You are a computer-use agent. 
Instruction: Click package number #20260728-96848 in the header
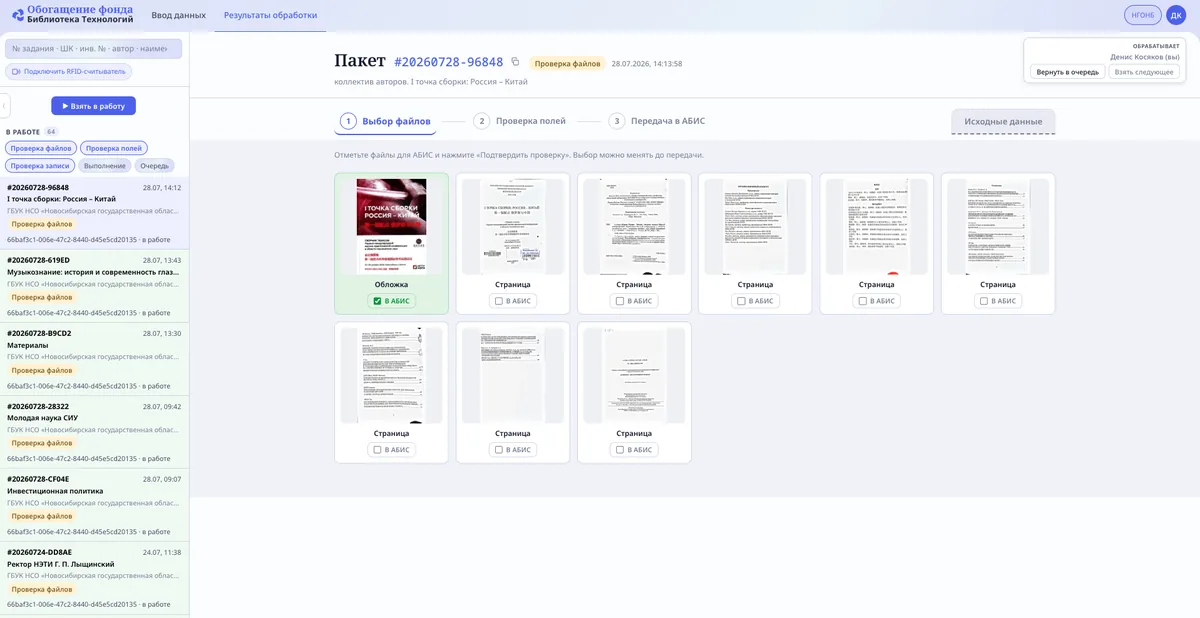pyautogui.click(x=449, y=62)
